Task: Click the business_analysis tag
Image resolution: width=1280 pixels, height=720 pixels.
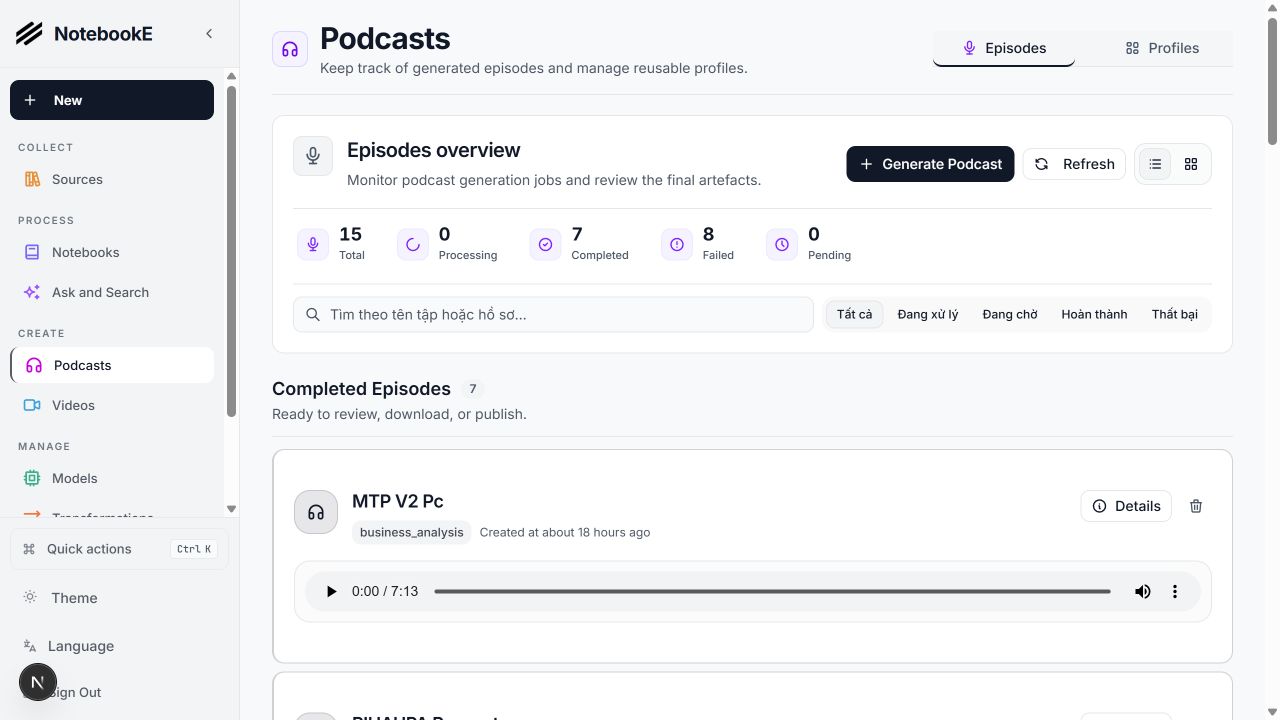Action: tap(412, 532)
